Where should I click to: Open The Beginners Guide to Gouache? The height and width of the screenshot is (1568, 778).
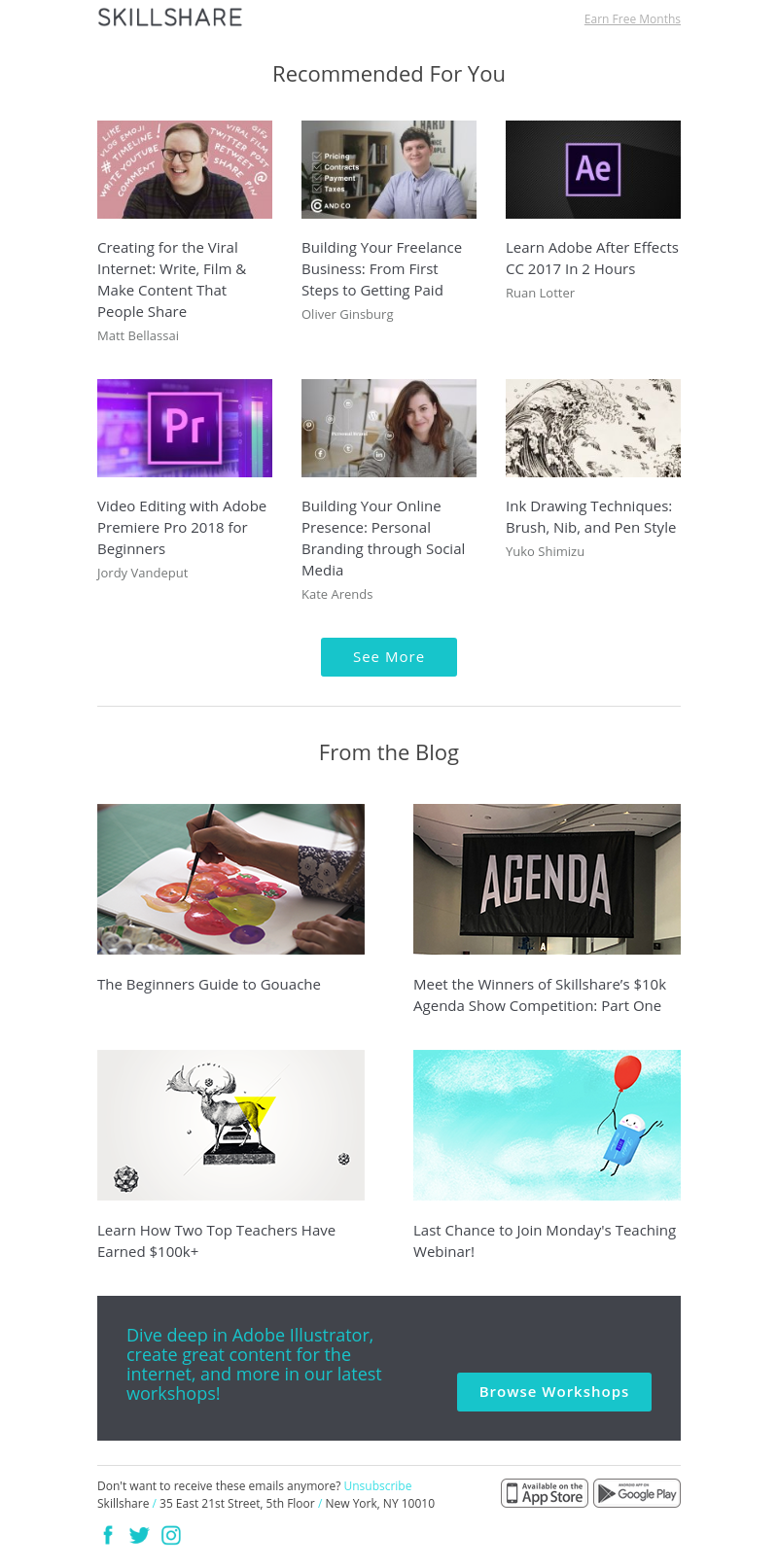click(x=209, y=985)
